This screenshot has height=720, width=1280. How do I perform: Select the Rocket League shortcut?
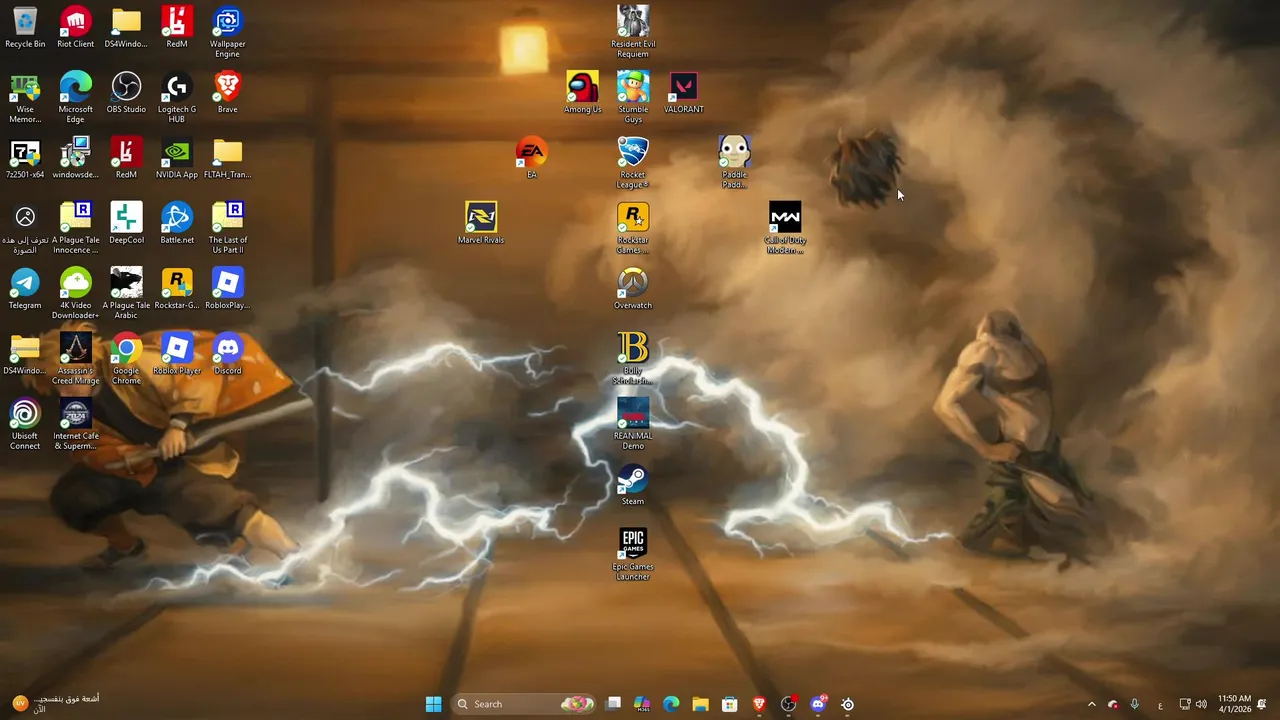coord(633,163)
